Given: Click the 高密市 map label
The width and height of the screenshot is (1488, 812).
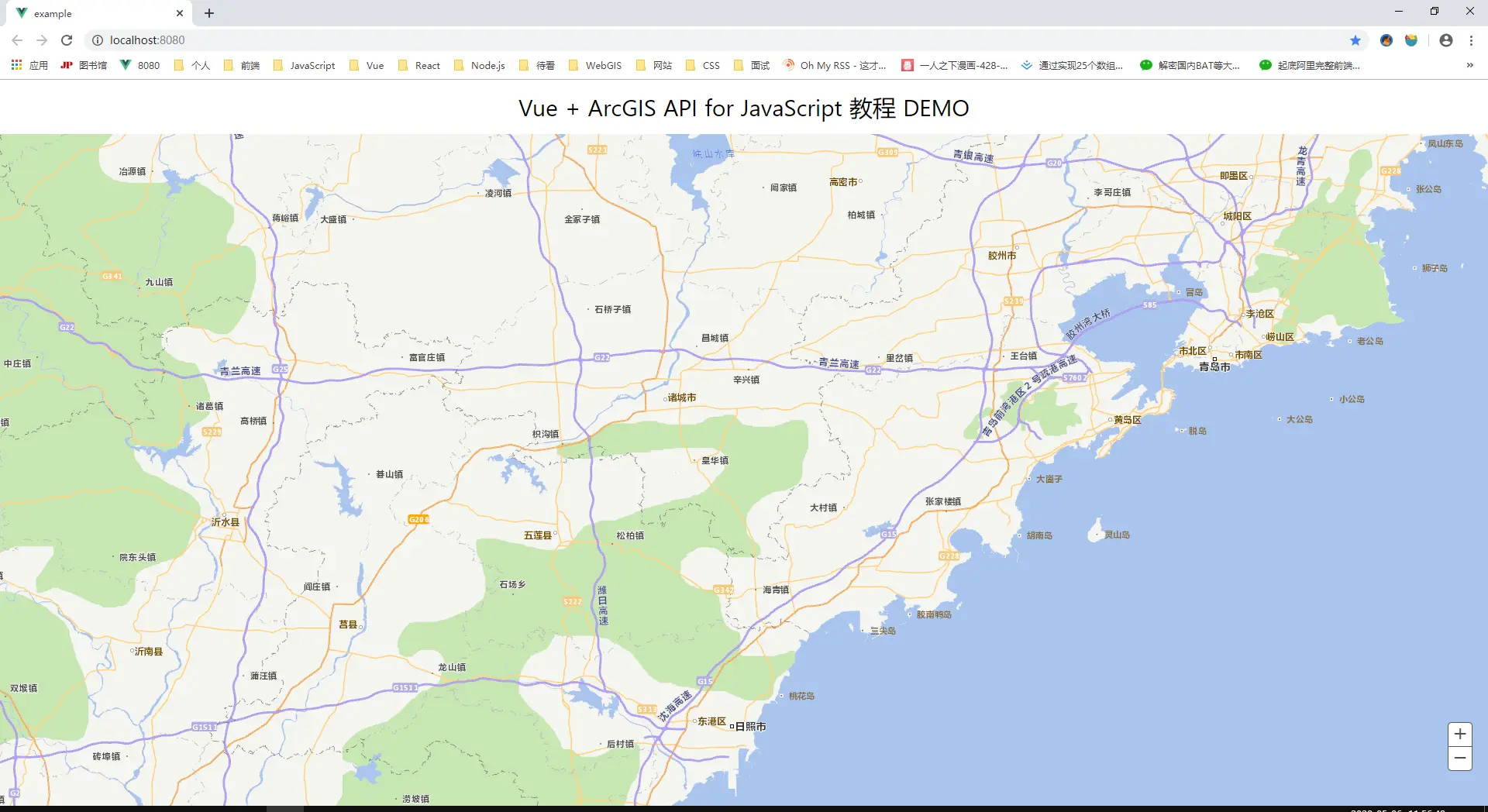Looking at the screenshot, I should pyautogui.click(x=843, y=182).
